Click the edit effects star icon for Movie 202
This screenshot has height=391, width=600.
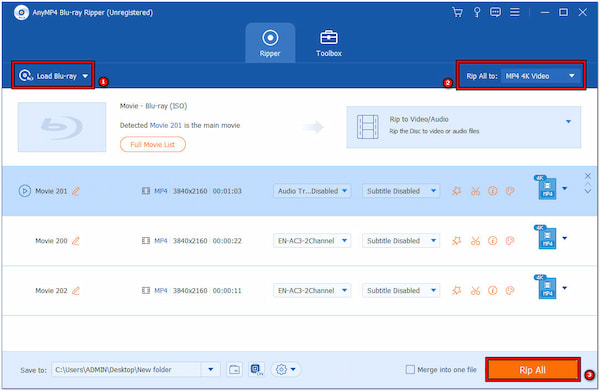pos(457,290)
